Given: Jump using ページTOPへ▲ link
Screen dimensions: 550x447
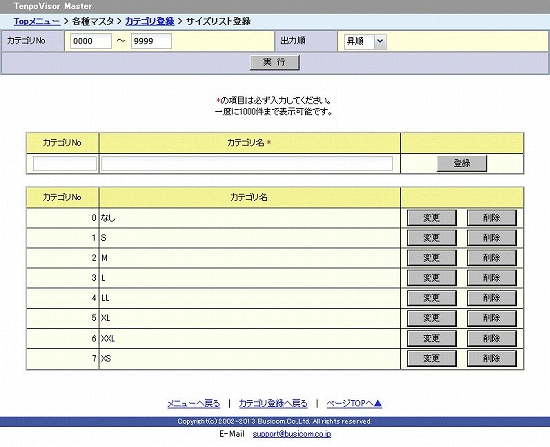Looking at the screenshot, I should click(x=354, y=404).
